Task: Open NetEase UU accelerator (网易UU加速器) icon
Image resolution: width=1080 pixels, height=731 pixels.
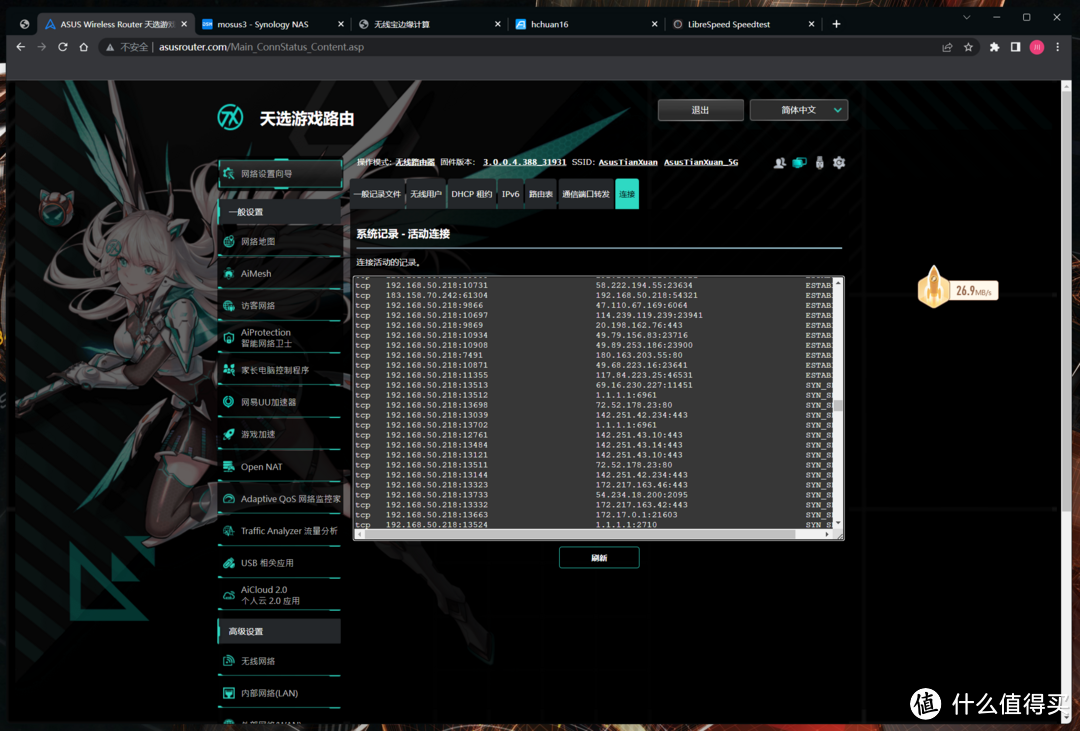Action: (229, 402)
